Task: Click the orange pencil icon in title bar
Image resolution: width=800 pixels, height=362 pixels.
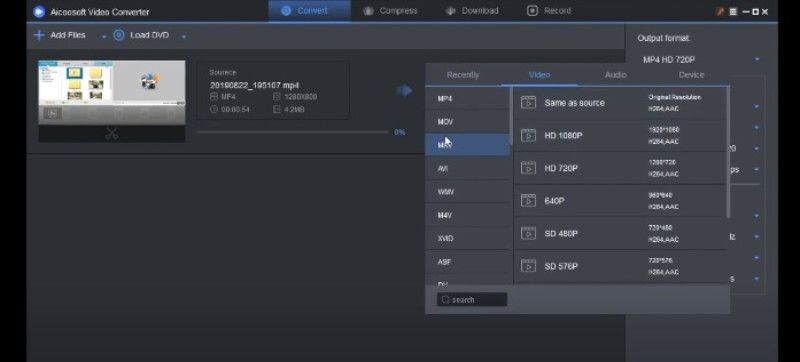Action: click(720, 12)
